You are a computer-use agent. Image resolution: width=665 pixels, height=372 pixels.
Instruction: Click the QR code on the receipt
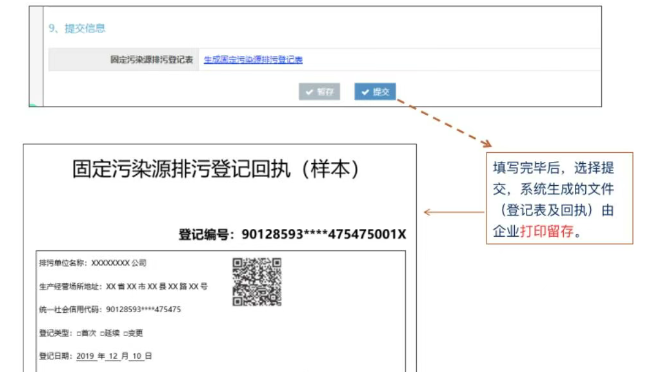coord(257,282)
